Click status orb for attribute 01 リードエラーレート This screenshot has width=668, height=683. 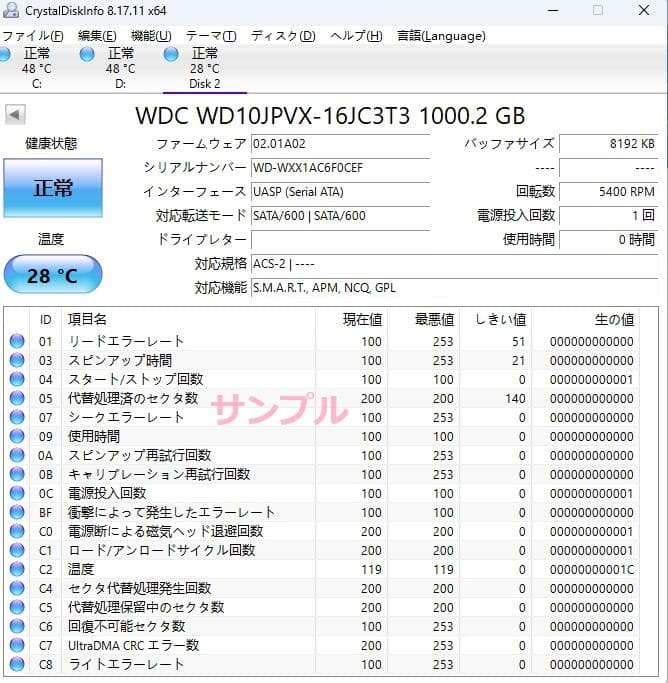click(17, 341)
